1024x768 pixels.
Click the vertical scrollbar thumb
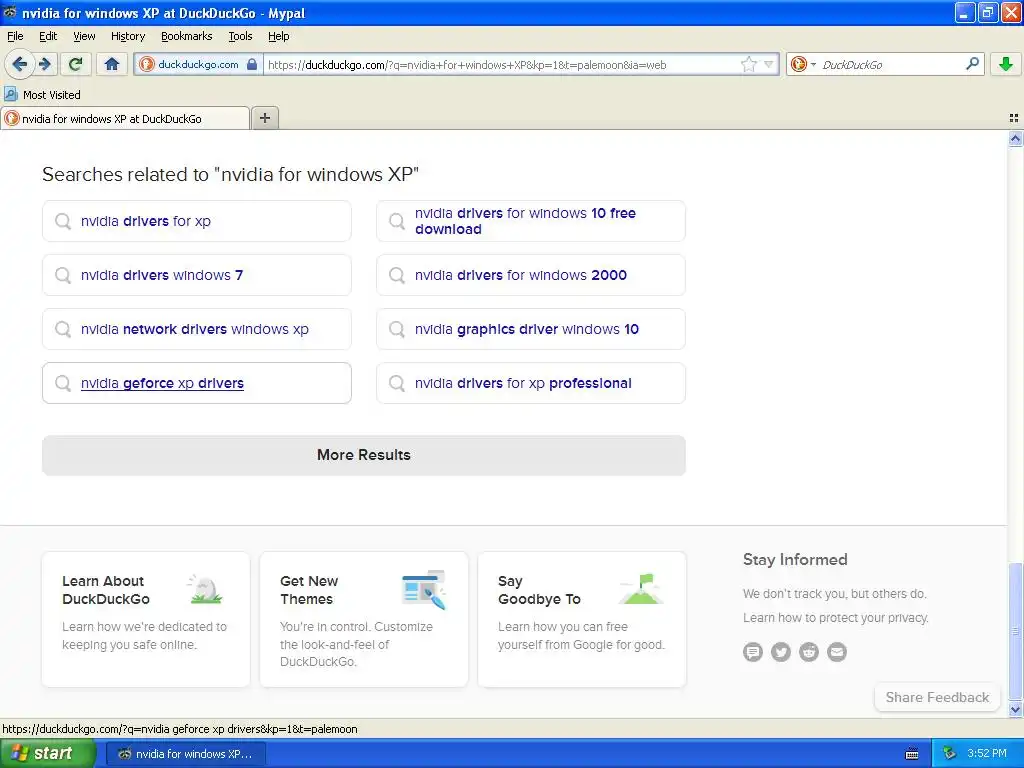pos(1015,631)
